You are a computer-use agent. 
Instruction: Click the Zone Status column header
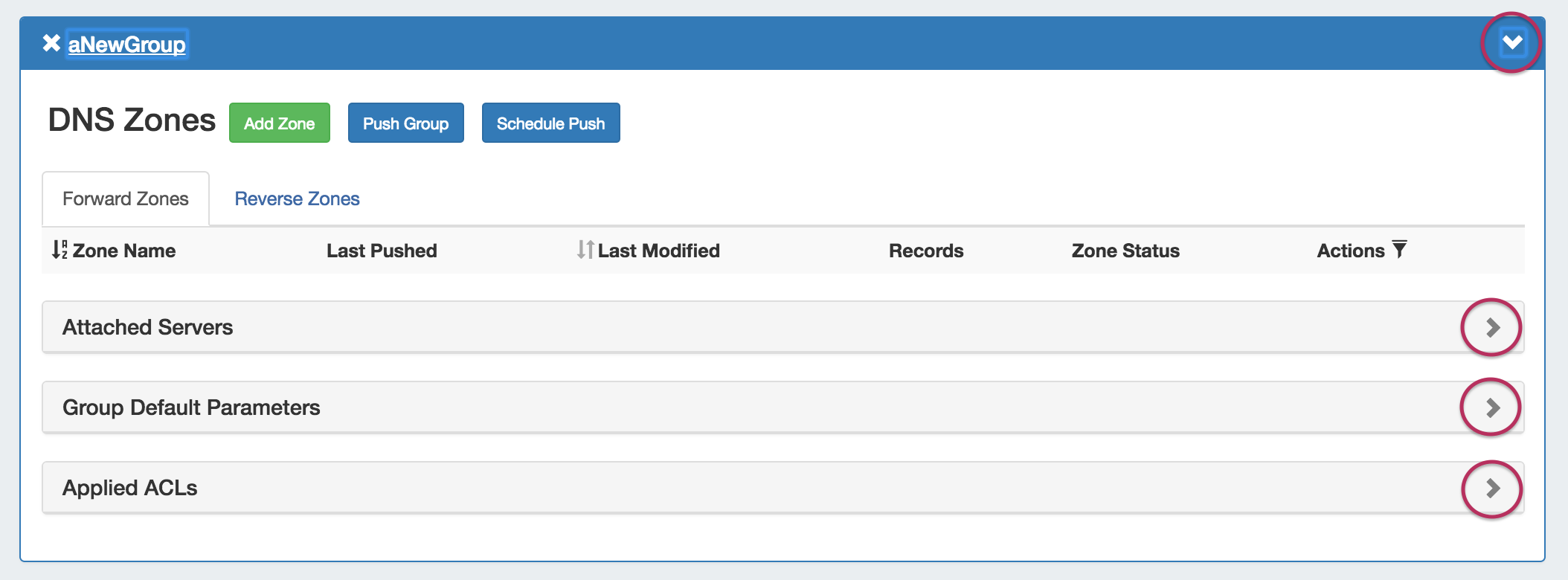pyautogui.click(x=1125, y=251)
